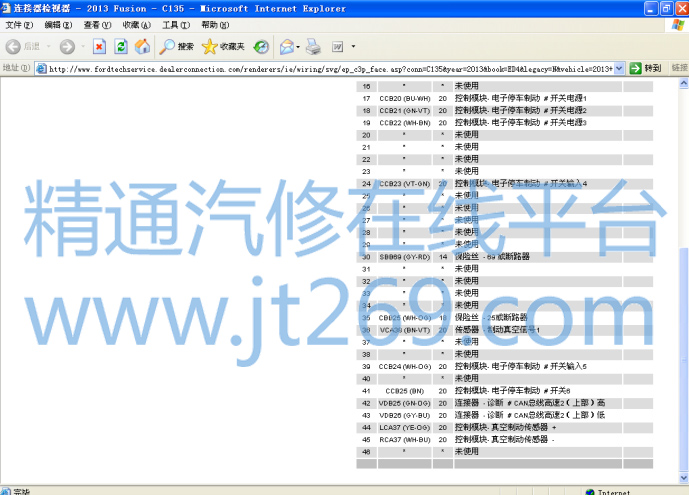Select cell CCB22 (WH-BN) in row 19
689x495 pixels.
[405, 123]
